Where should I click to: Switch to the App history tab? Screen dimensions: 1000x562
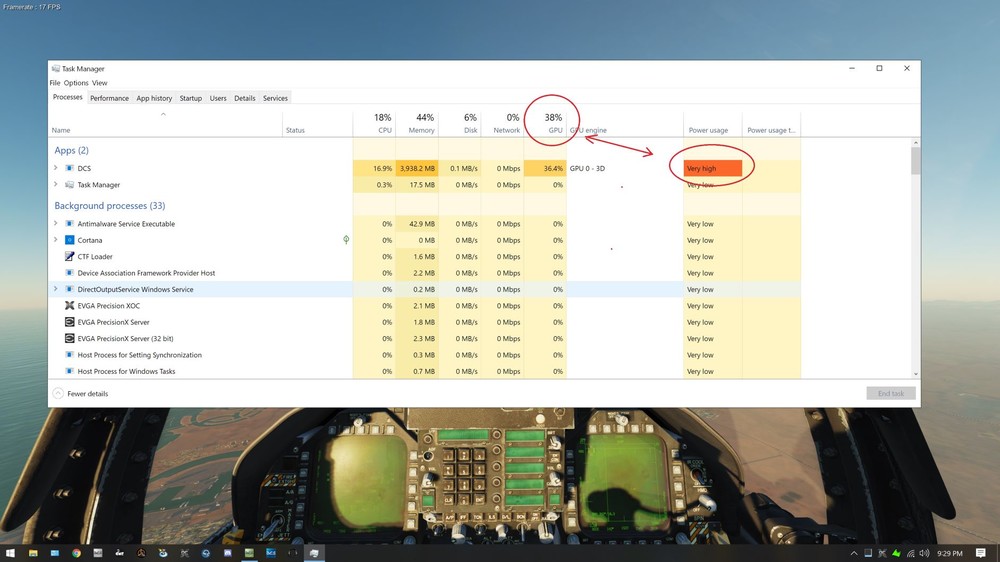154,98
